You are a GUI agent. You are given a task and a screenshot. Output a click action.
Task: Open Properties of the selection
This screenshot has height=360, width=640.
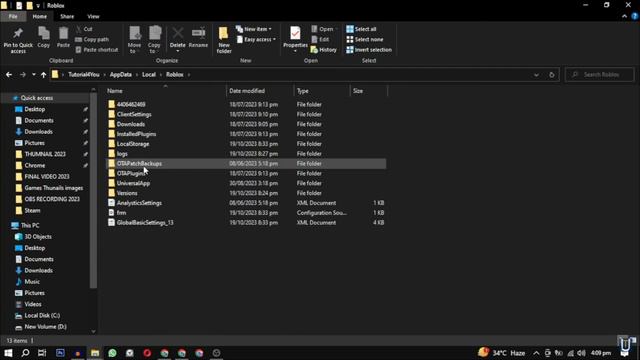click(295, 40)
